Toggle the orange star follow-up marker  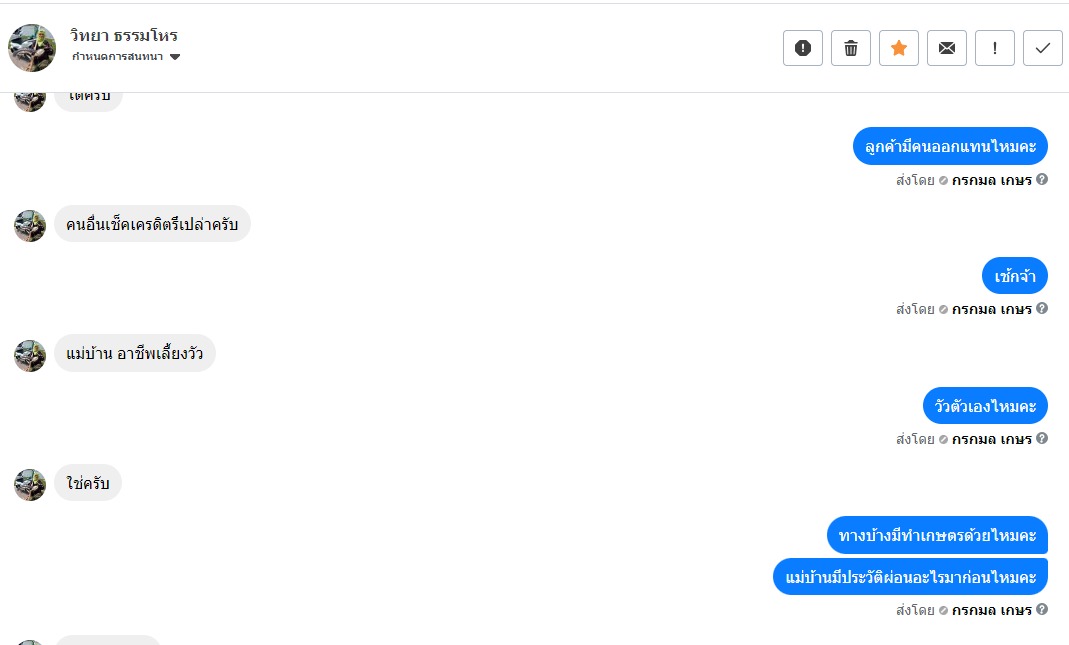[x=899, y=48]
